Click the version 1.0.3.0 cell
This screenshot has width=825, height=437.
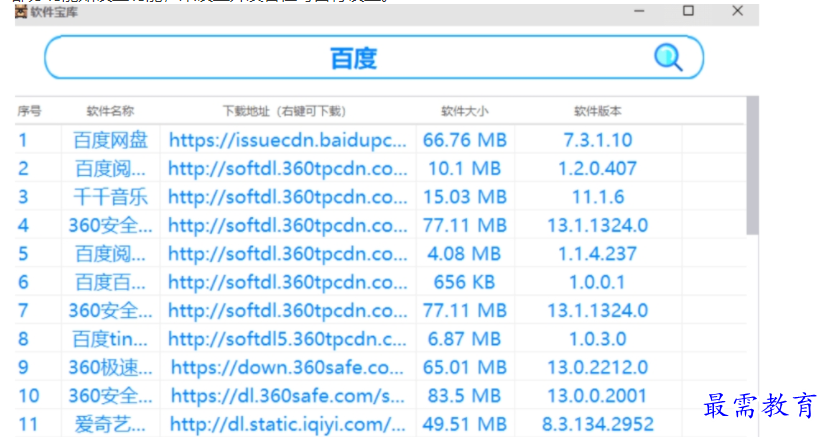coord(598,339)
